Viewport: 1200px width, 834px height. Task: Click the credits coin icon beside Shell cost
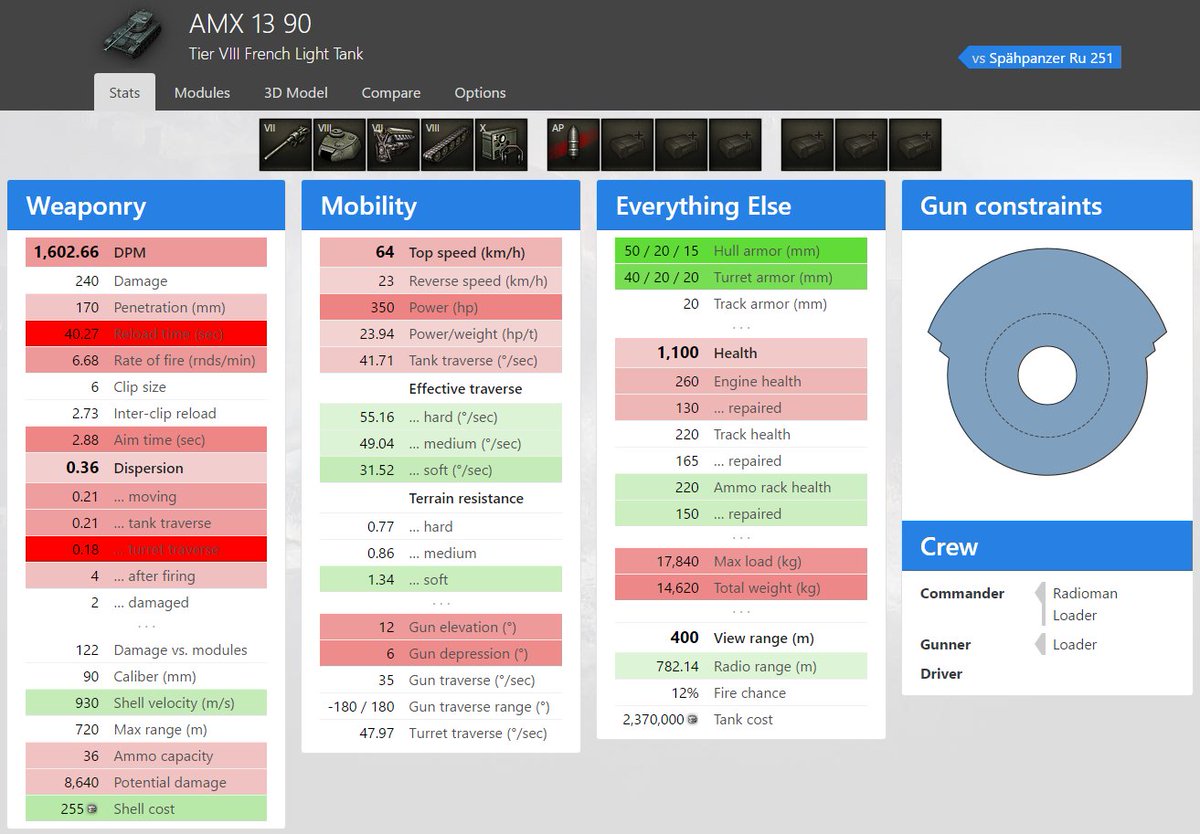pos(93,809)
